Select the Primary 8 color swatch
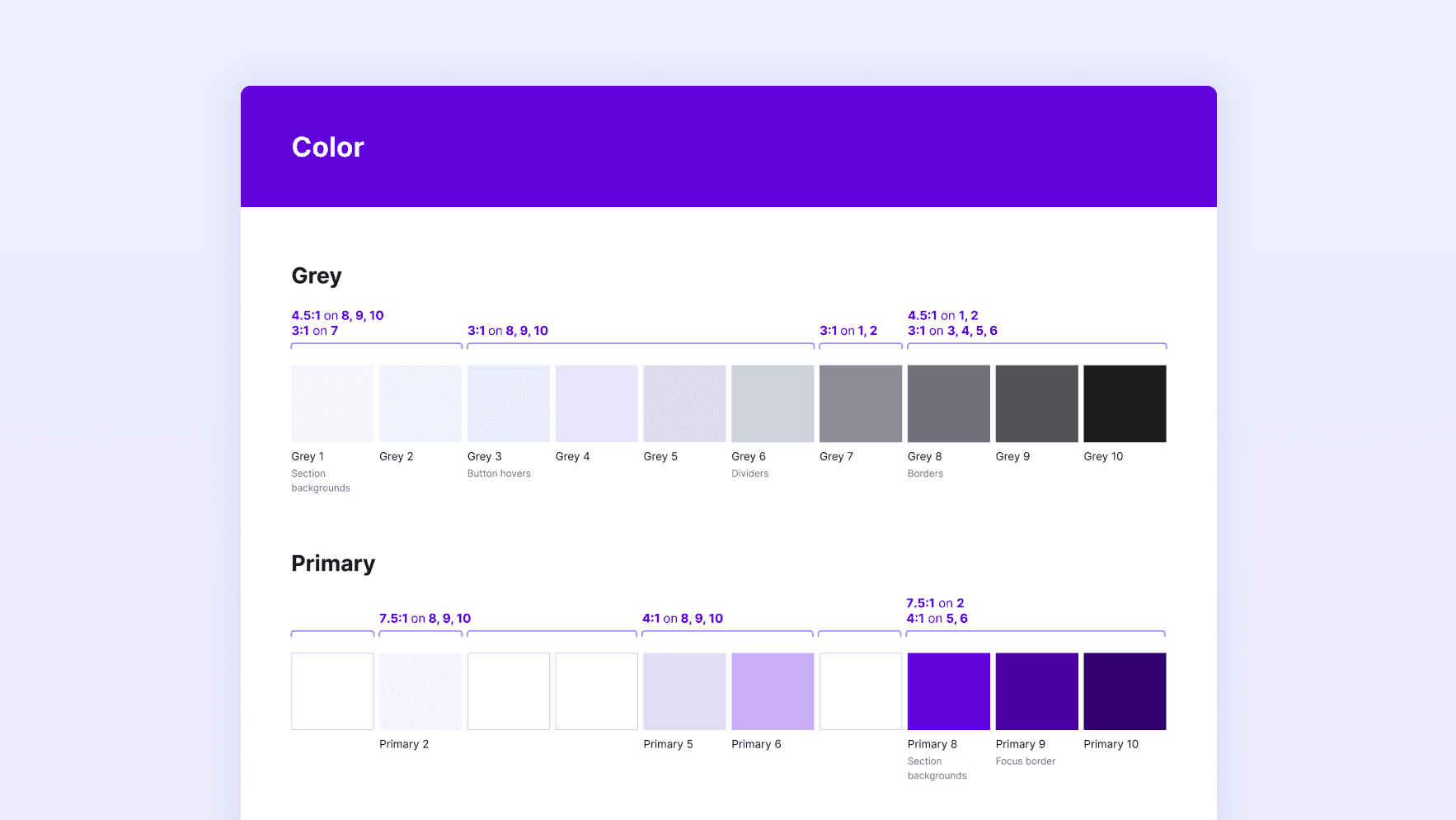Viewport: 1456px width, 820px height. point(949,691)
